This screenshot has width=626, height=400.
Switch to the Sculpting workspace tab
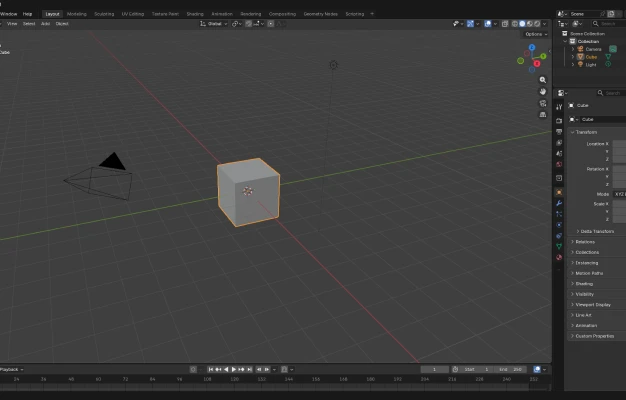104,14
